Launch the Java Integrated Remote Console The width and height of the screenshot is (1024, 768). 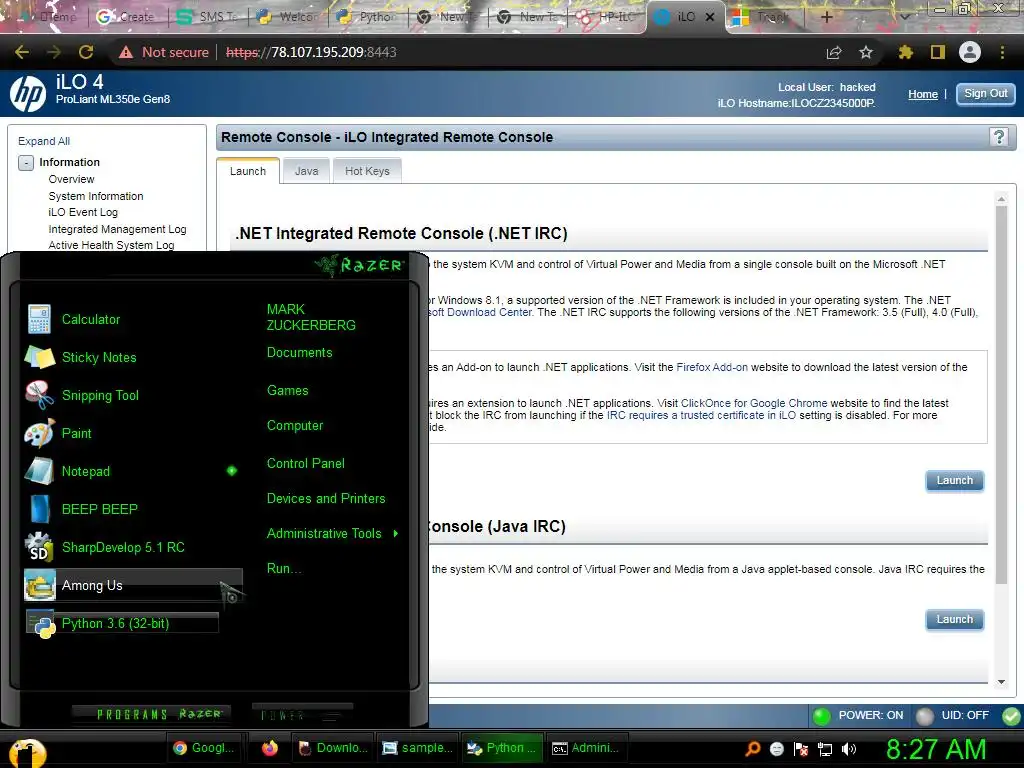click(954, 619)
